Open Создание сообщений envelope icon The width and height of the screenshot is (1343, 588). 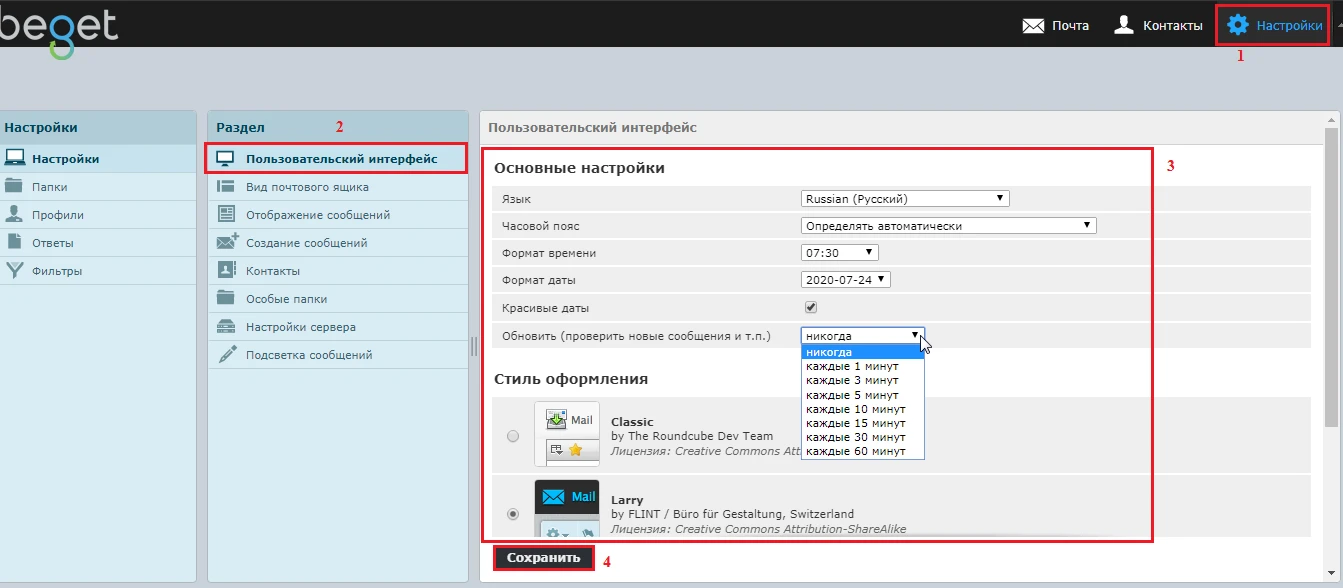pyautogui.click(x=227, y=242)
